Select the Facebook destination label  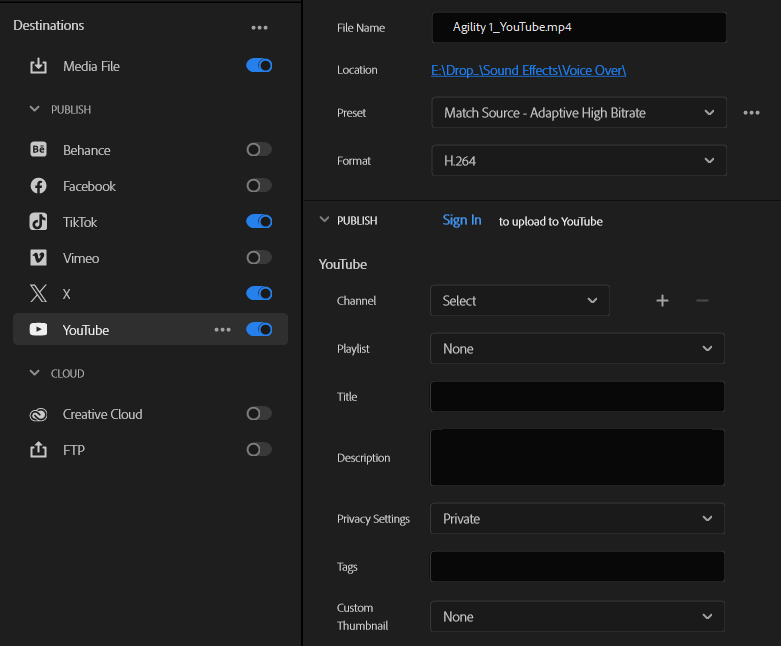[x=89, y=186]
